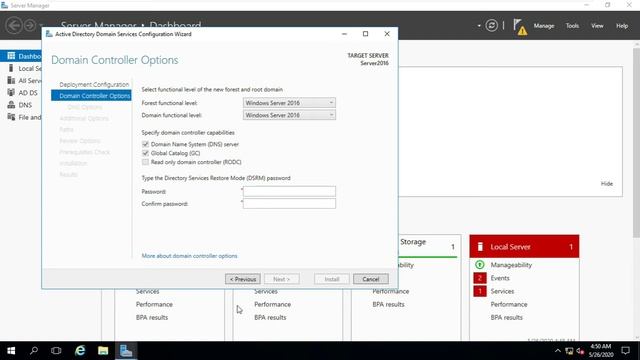Click Server Manager taskbar icon

[x=126, y=351]
